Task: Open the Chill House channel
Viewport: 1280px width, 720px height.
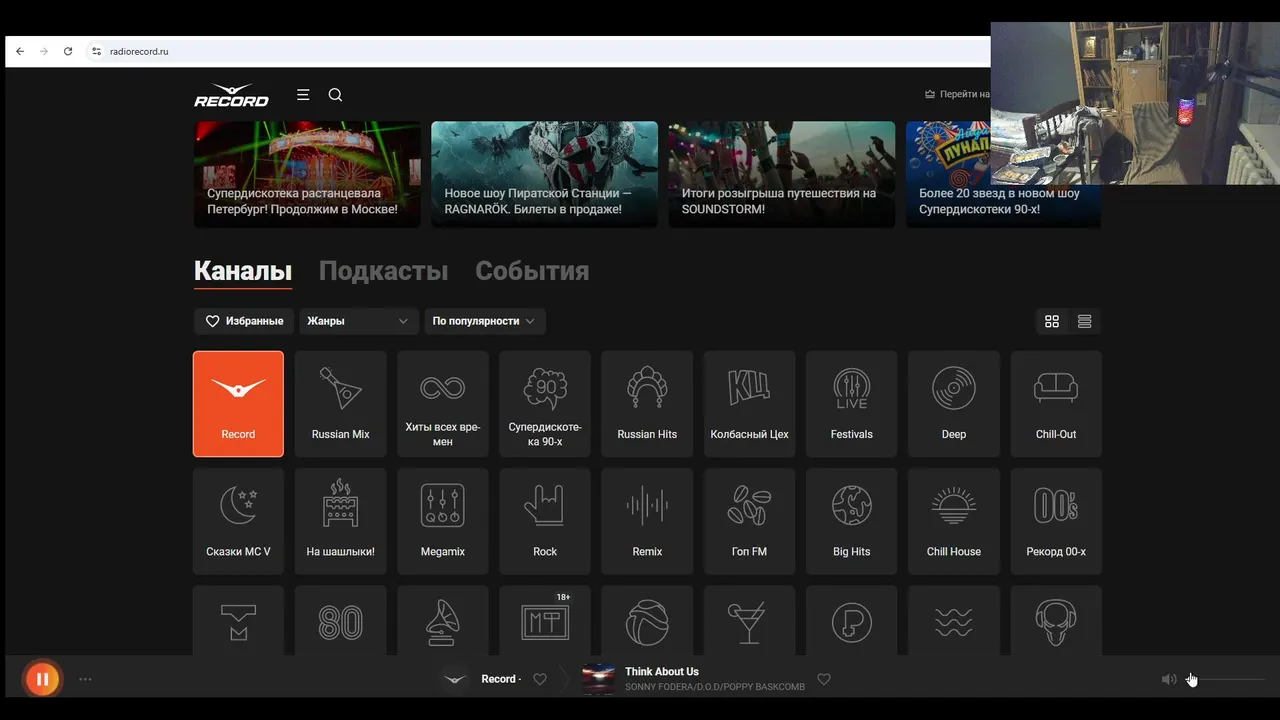Action: (x=954, y=521)
